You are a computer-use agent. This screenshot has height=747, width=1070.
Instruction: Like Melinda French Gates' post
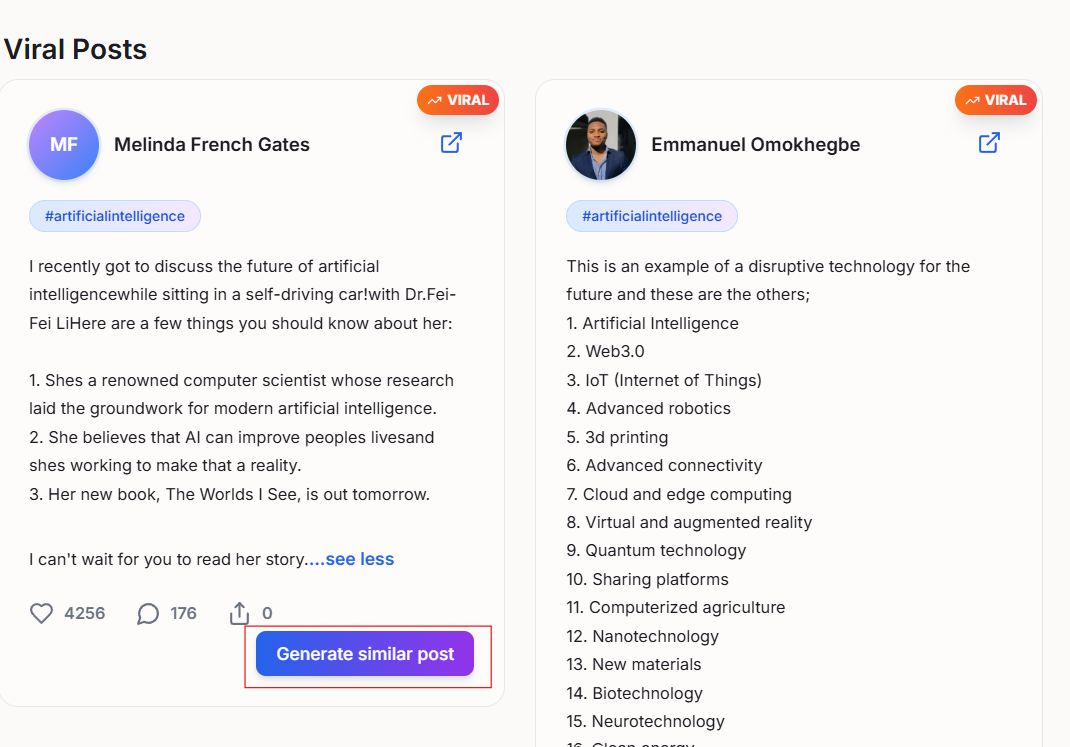[41, 613]
